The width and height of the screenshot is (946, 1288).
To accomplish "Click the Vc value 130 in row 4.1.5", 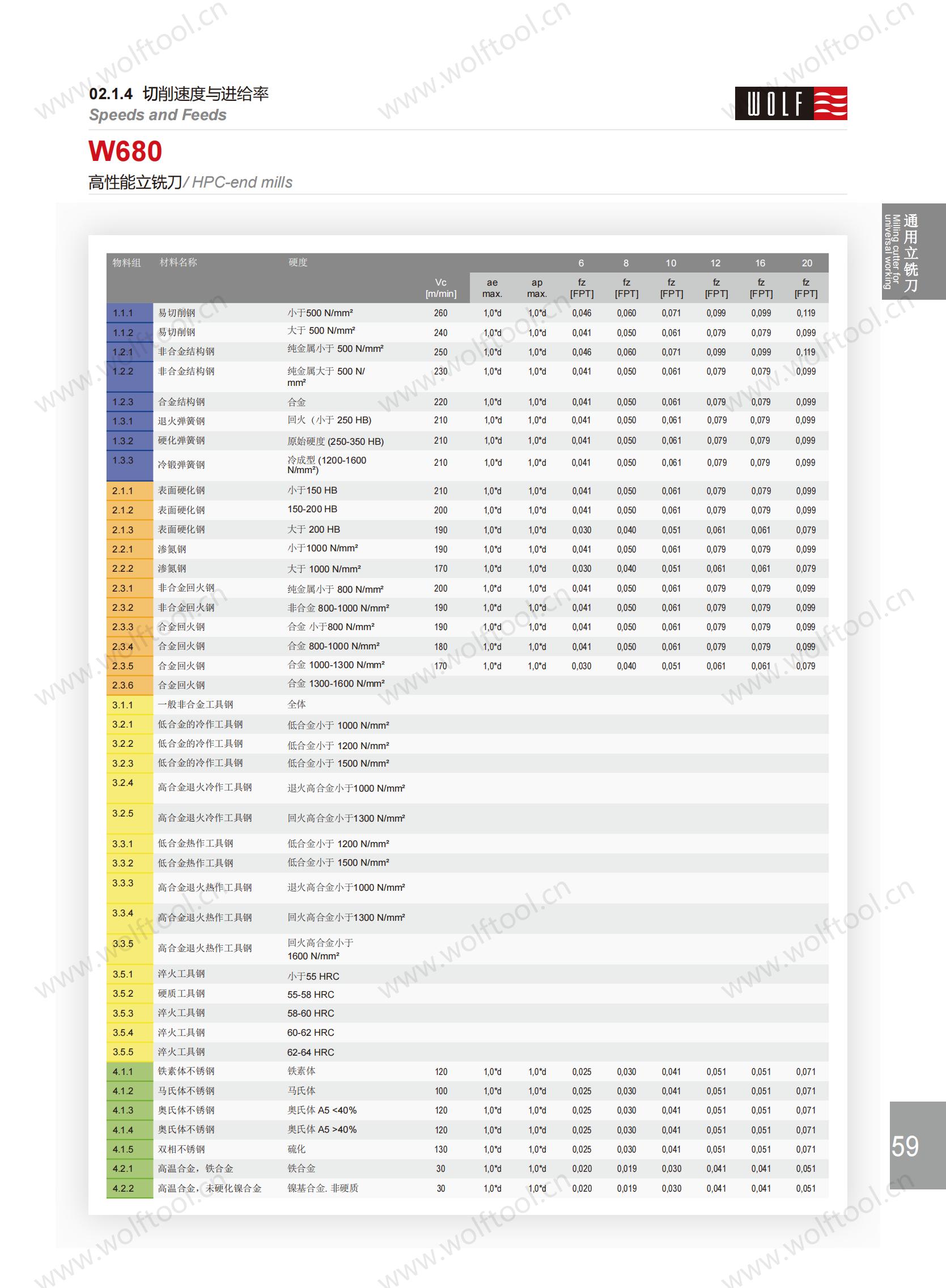I will coord(441,1150).
